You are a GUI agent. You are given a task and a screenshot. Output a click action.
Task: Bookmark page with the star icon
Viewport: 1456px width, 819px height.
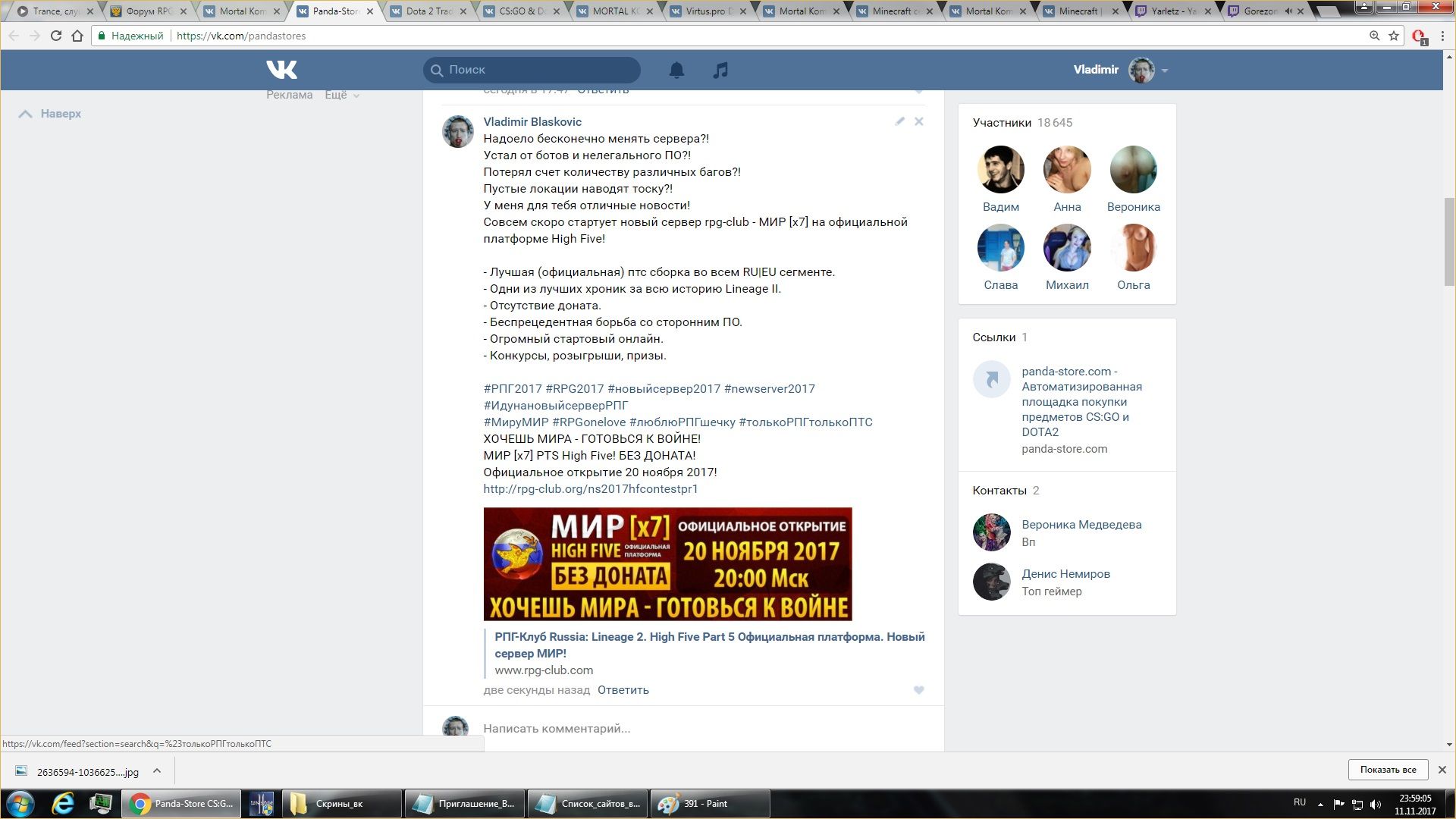[x=1394, y=36]
